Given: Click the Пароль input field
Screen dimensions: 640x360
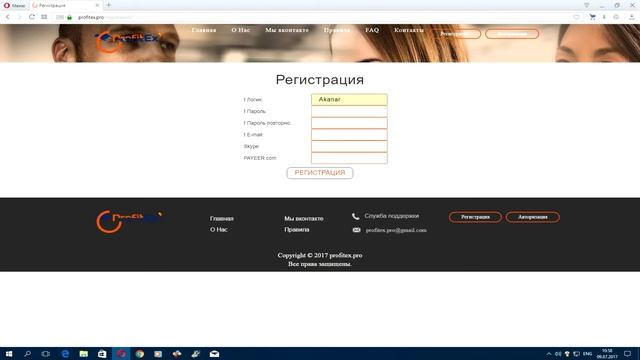Looking at the screenshot, I should coord(349,111).
